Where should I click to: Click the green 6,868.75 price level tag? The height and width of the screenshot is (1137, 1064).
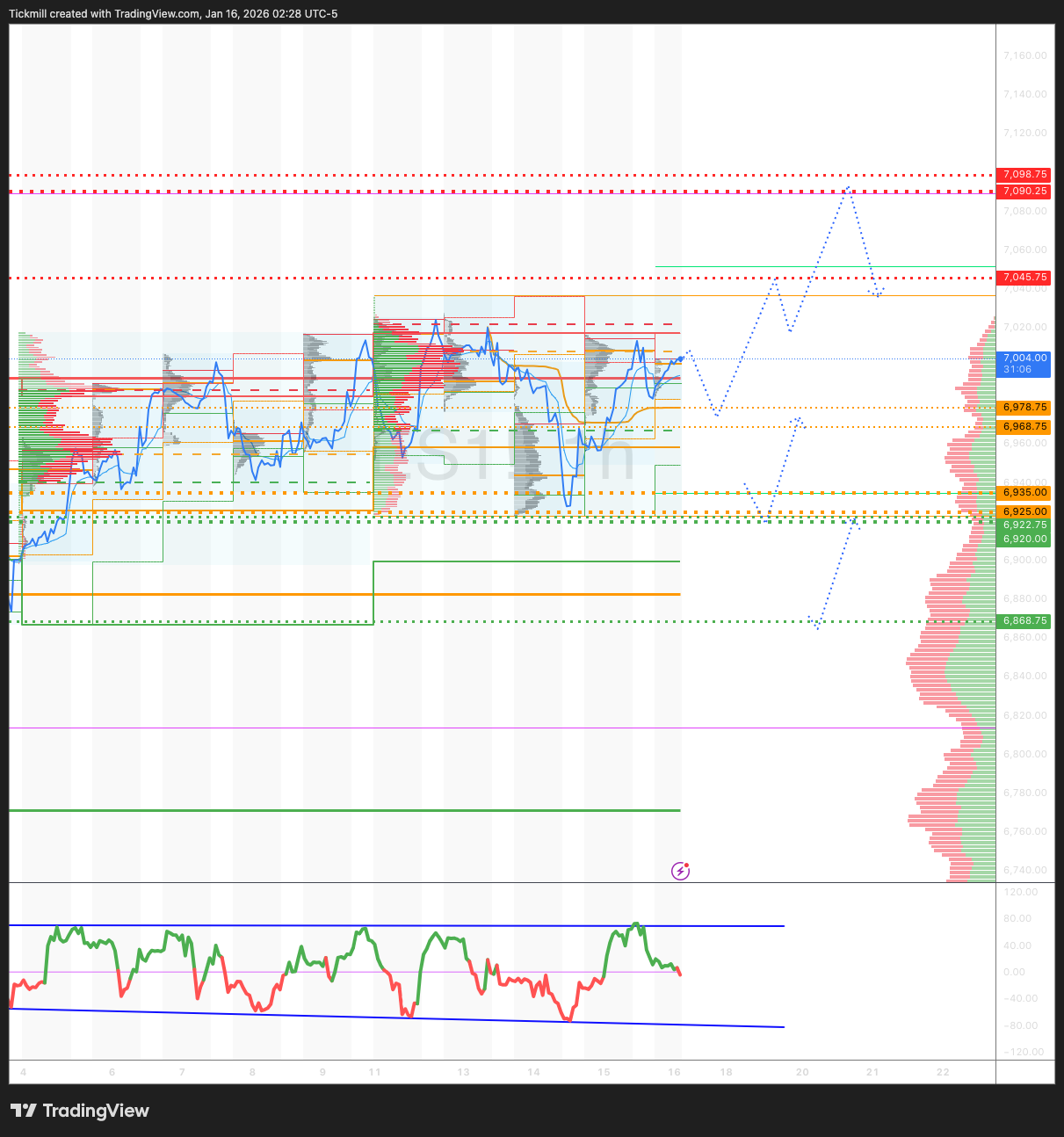pyautogui.click(x=1024, y=621)
